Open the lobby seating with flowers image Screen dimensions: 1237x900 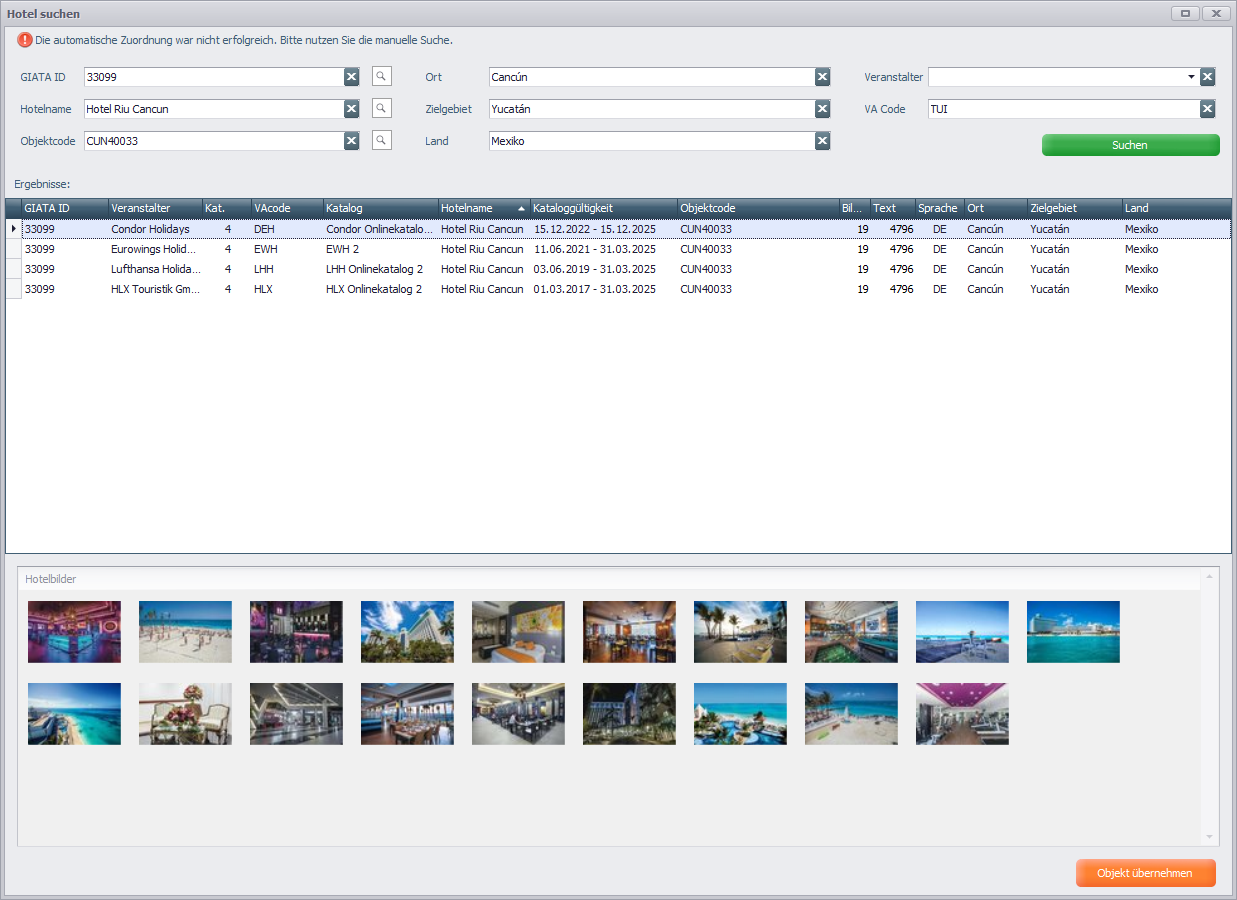point(185,714)
